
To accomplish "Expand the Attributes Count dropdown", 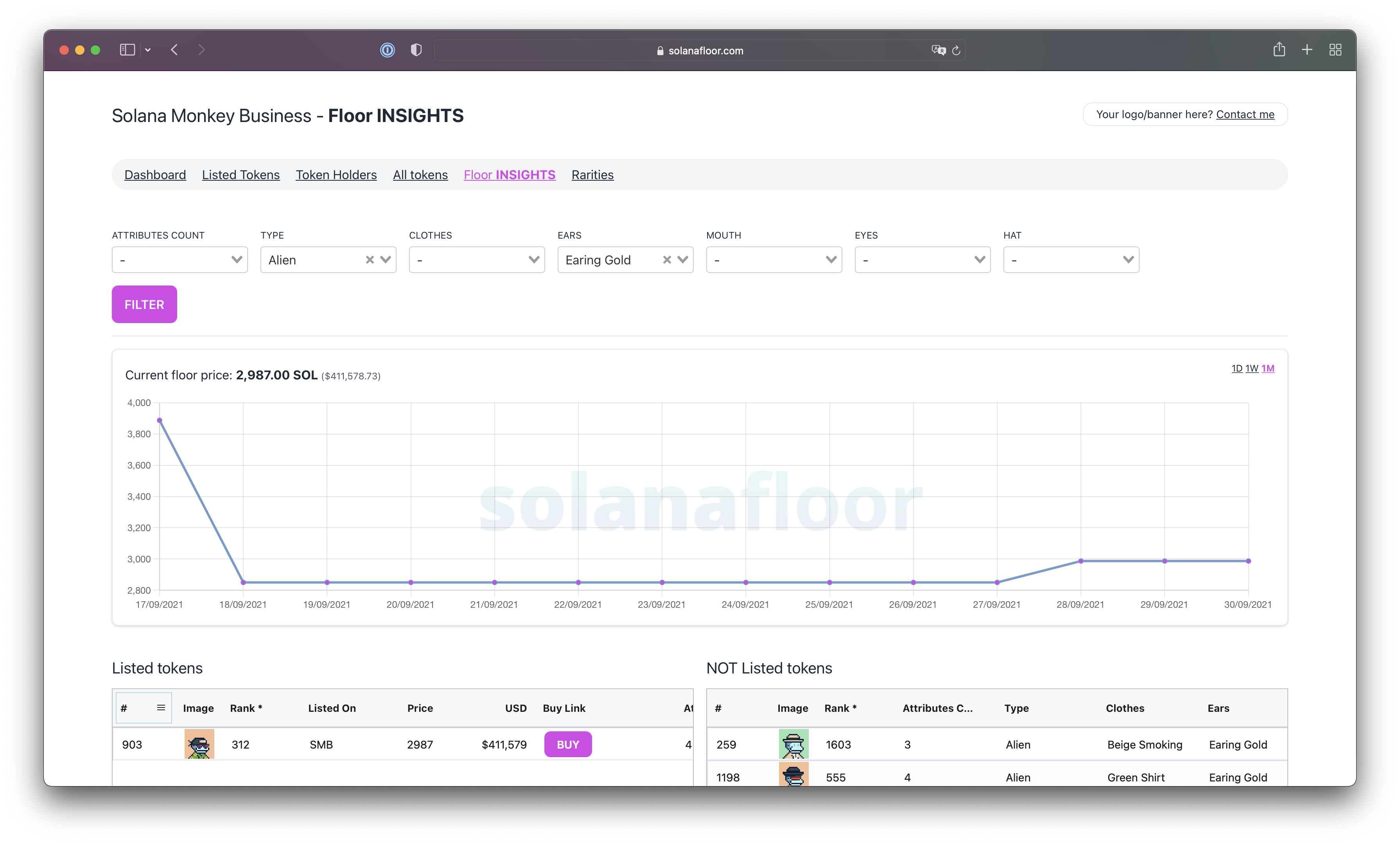I will point(179,260).
